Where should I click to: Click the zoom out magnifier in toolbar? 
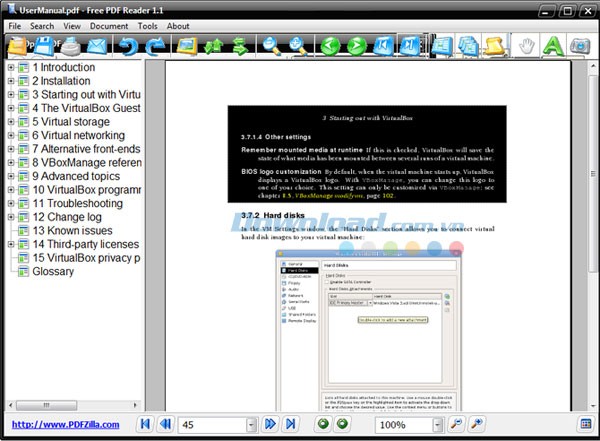point(271,46)
